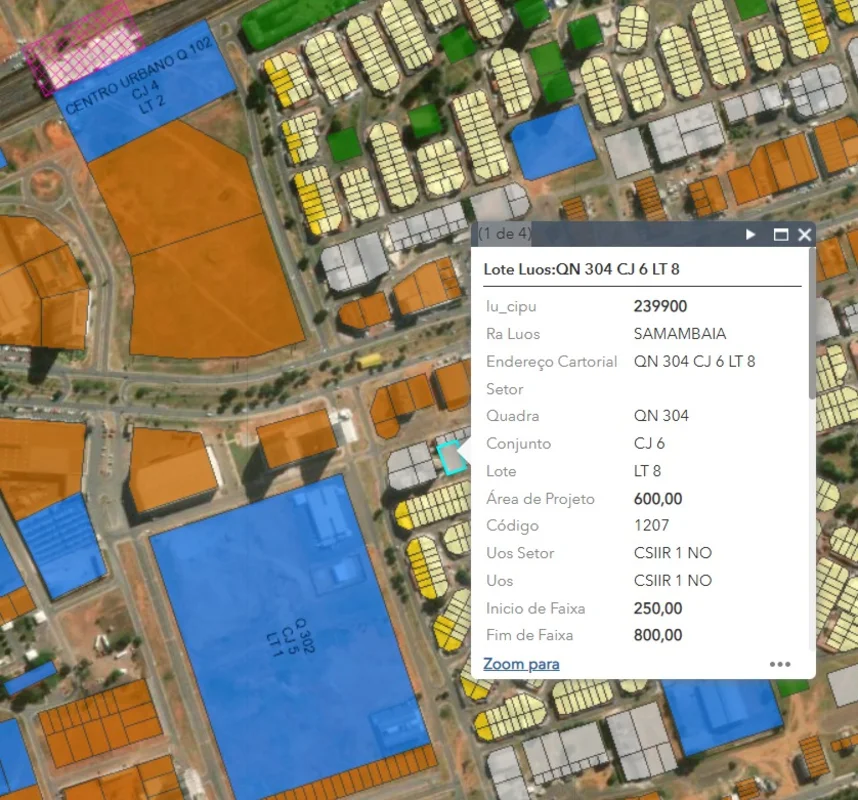Click the Área de Projeto value 600,00

pyautogui.click(x=658, y=498)
